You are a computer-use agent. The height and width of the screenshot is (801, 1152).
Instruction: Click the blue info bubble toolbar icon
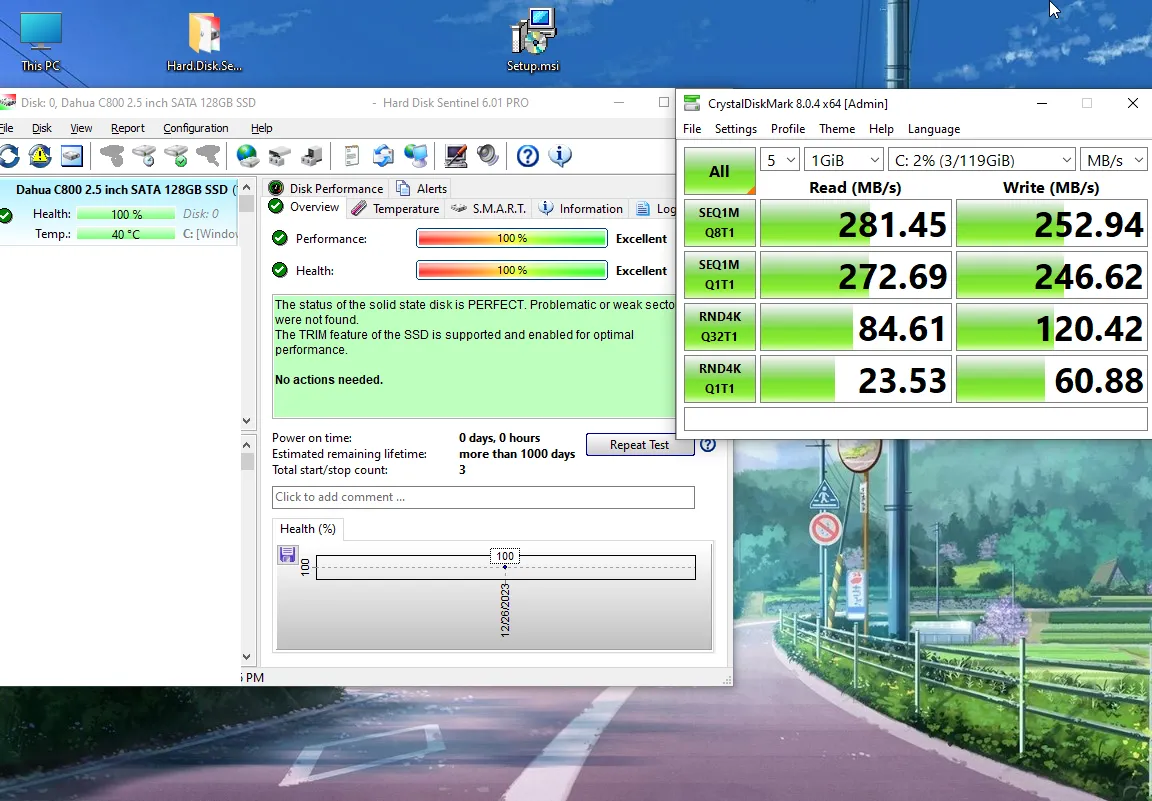pos(560,156)
